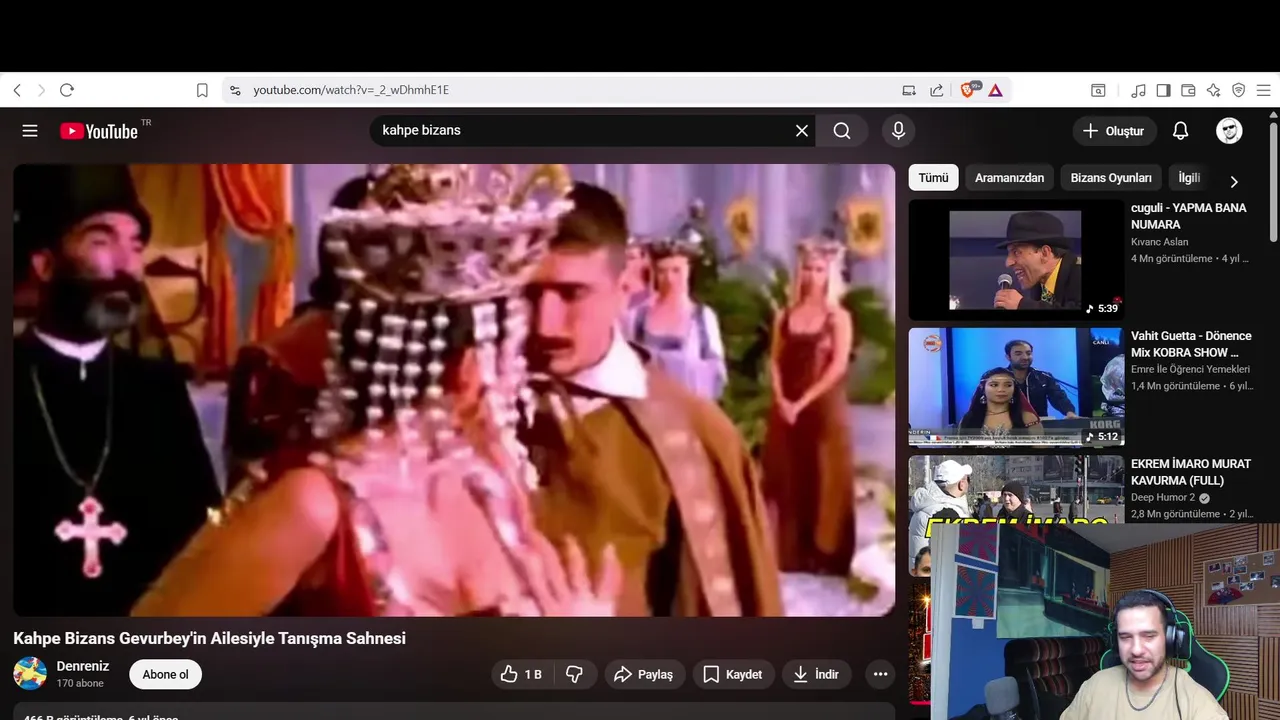The height and width of the screenshot is (720, 1280).
Task: Download the video with İndir
Action: (816, 675)
